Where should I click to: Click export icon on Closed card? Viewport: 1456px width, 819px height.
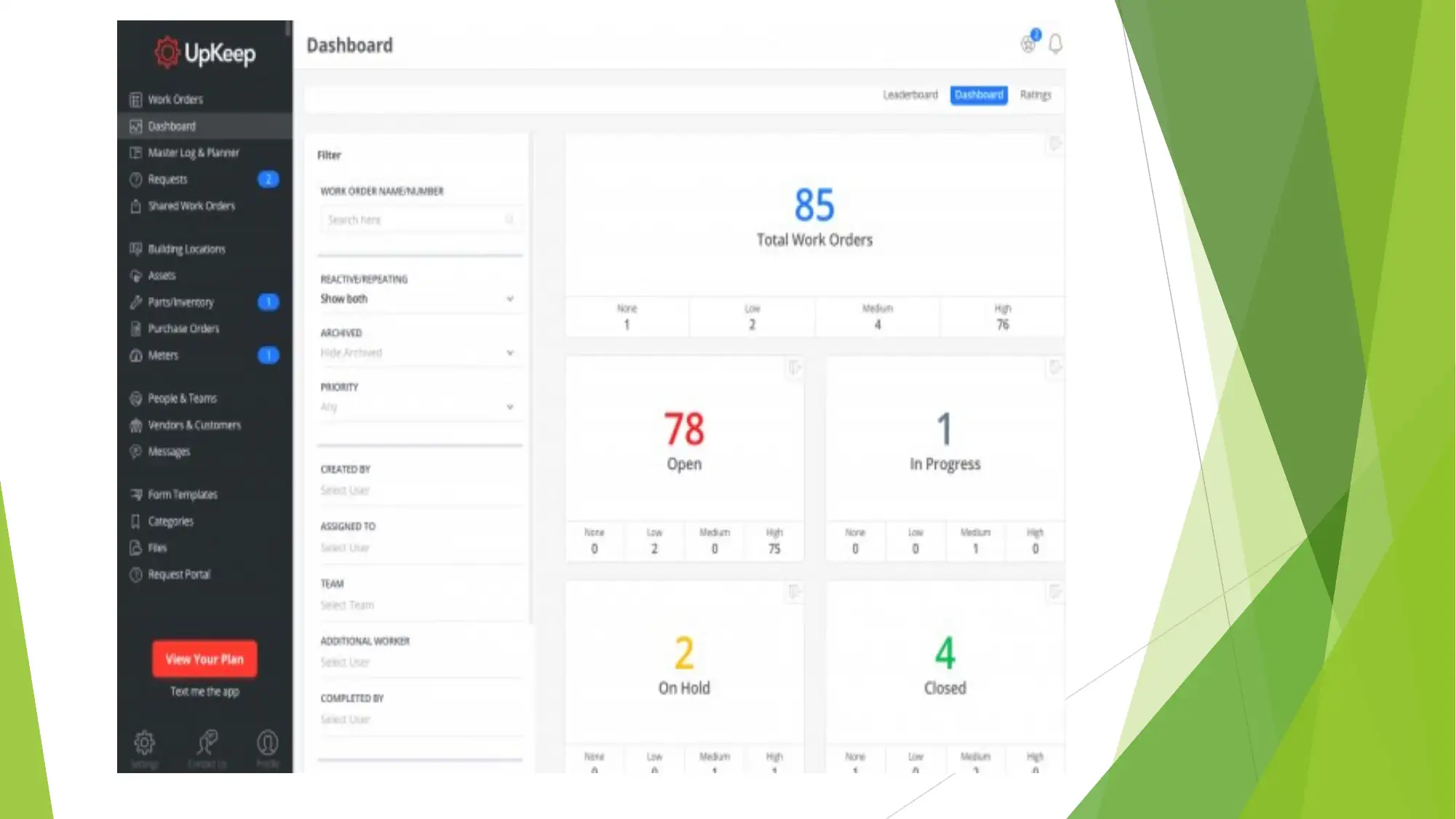[1054, 593]
